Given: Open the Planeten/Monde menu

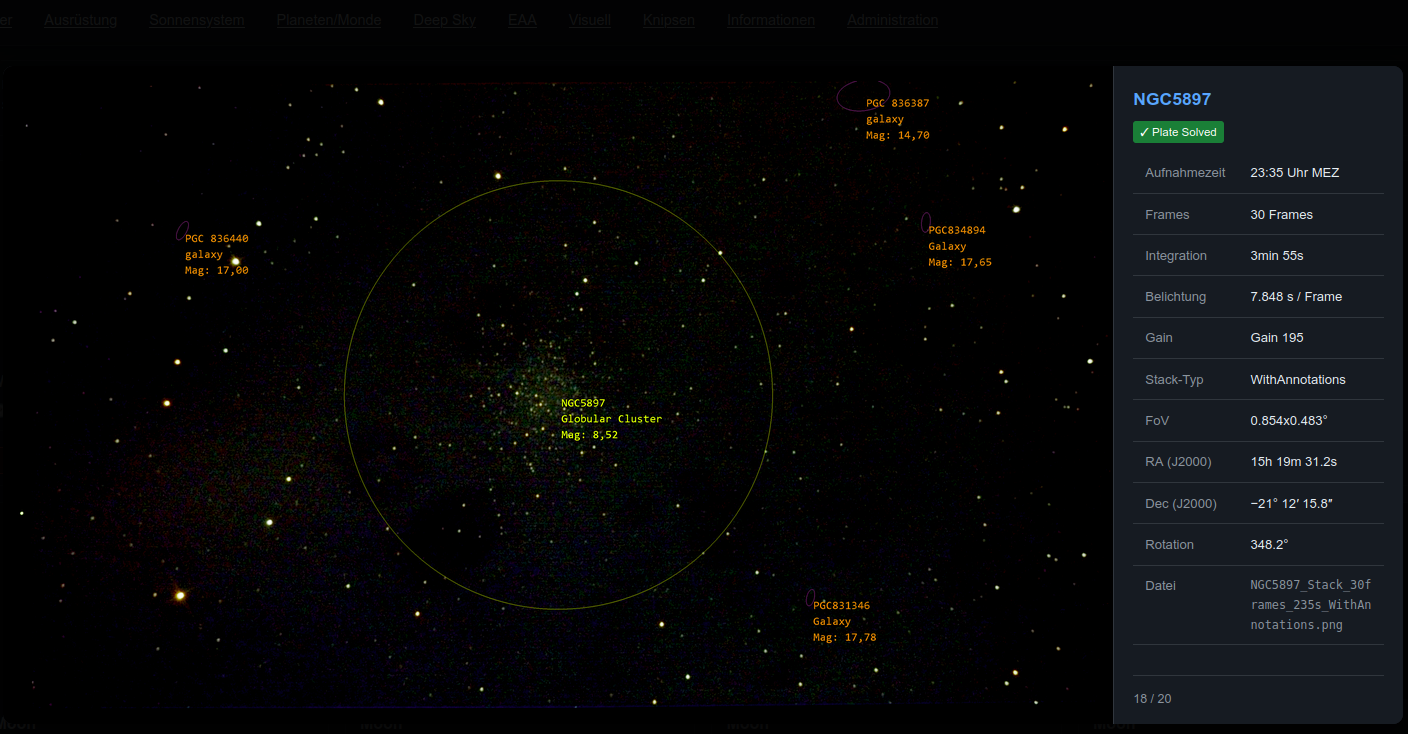Looking at the screenshot, I should pyautogui.click(x=329, y=20).
